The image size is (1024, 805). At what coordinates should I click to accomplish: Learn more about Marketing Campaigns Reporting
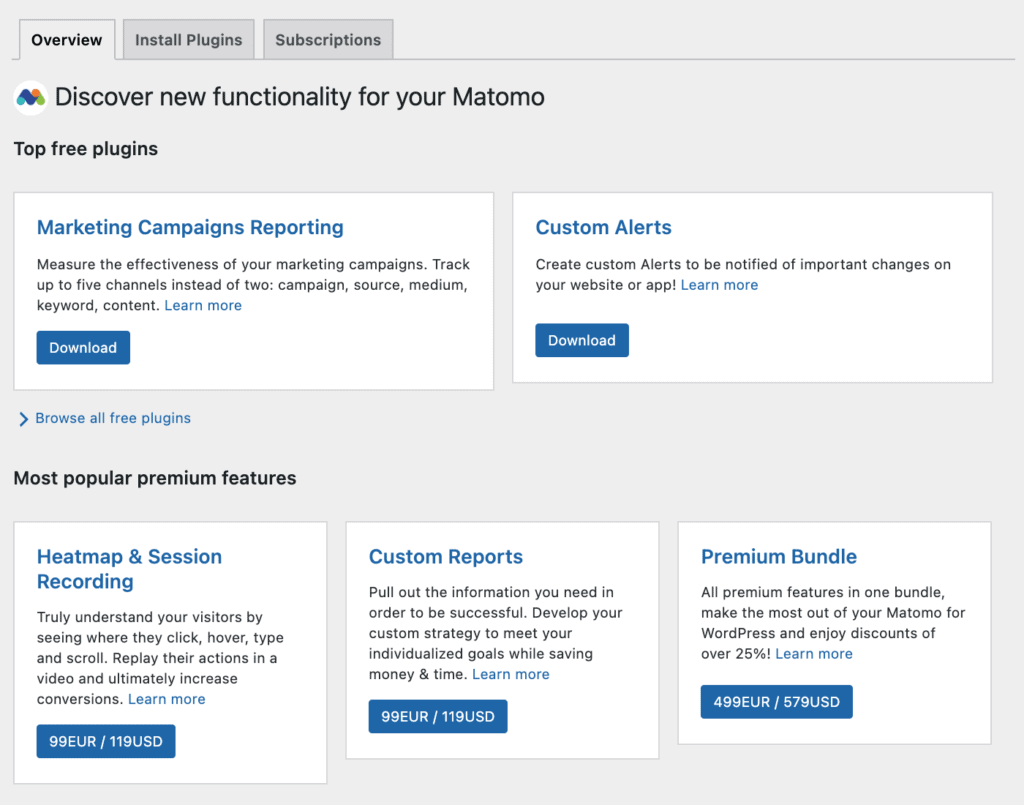(203, 306)
